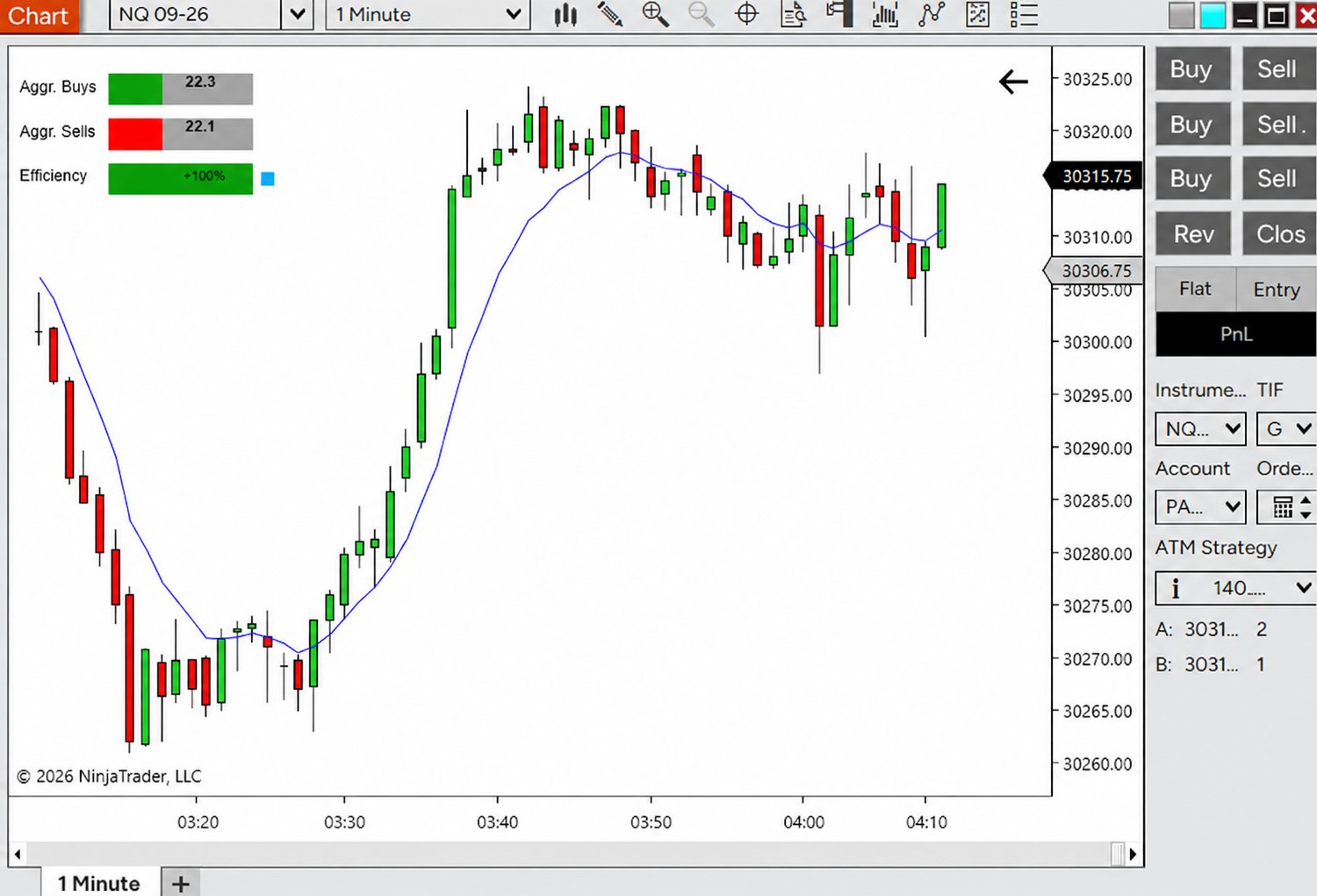Open the bar type candlestick icon

click(565, 14)
